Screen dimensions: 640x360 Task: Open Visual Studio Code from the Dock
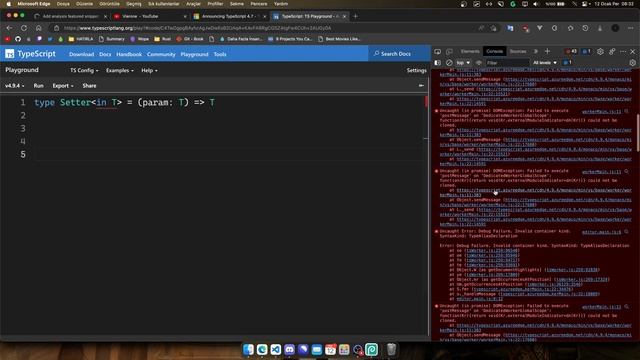(x=276, y=349)
